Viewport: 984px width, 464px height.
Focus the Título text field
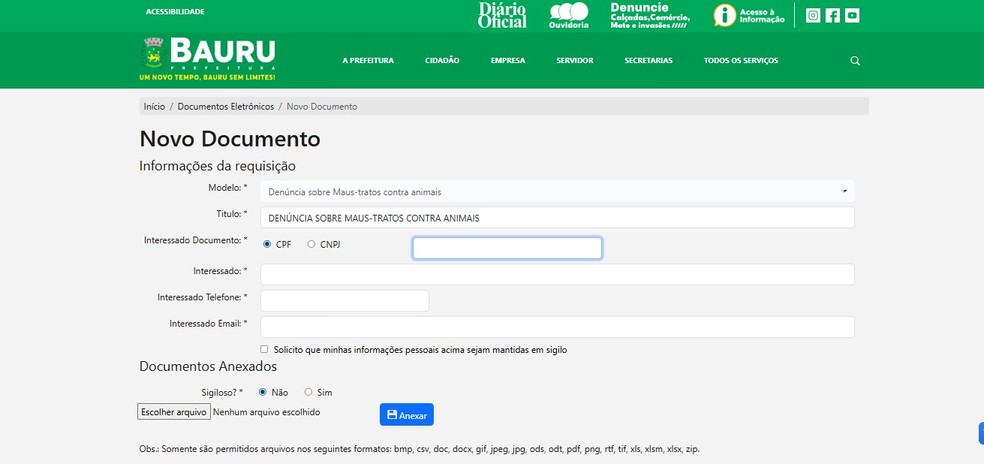point(557,217)
